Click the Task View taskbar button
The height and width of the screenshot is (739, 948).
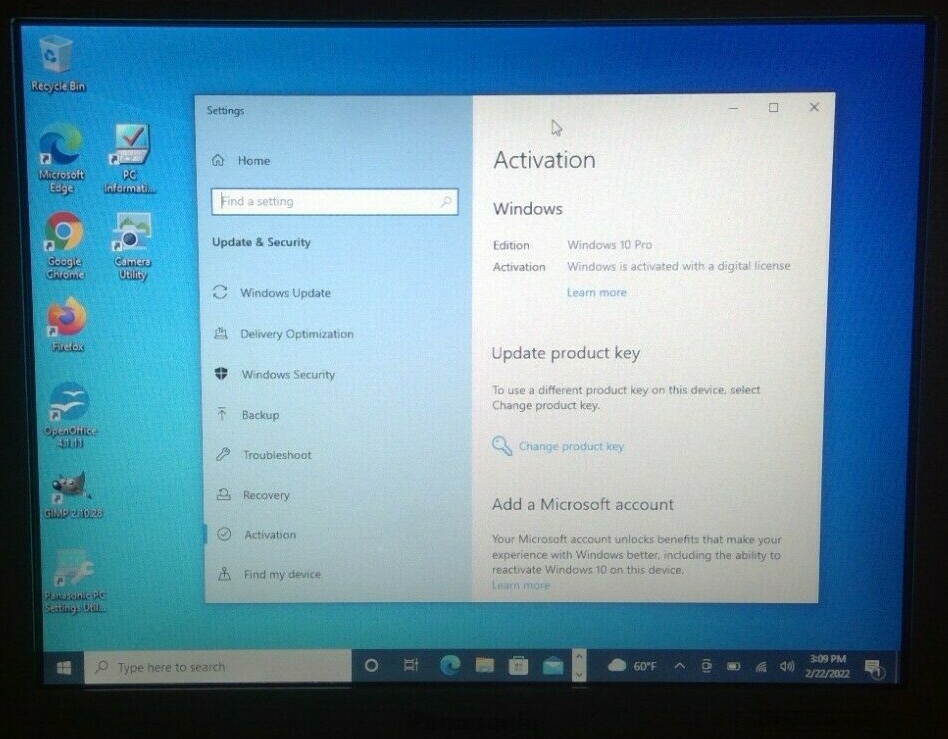click(x=411, y=666)
